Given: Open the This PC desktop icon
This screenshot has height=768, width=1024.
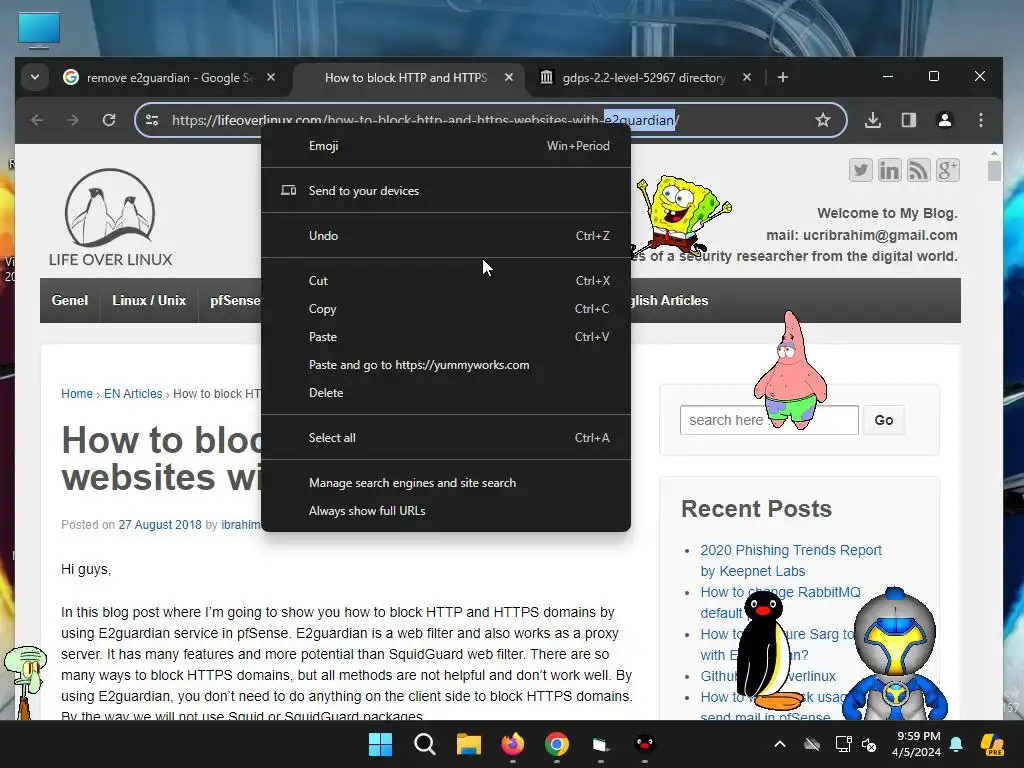Looking at the screenshot, I should (x=39, y=30).
